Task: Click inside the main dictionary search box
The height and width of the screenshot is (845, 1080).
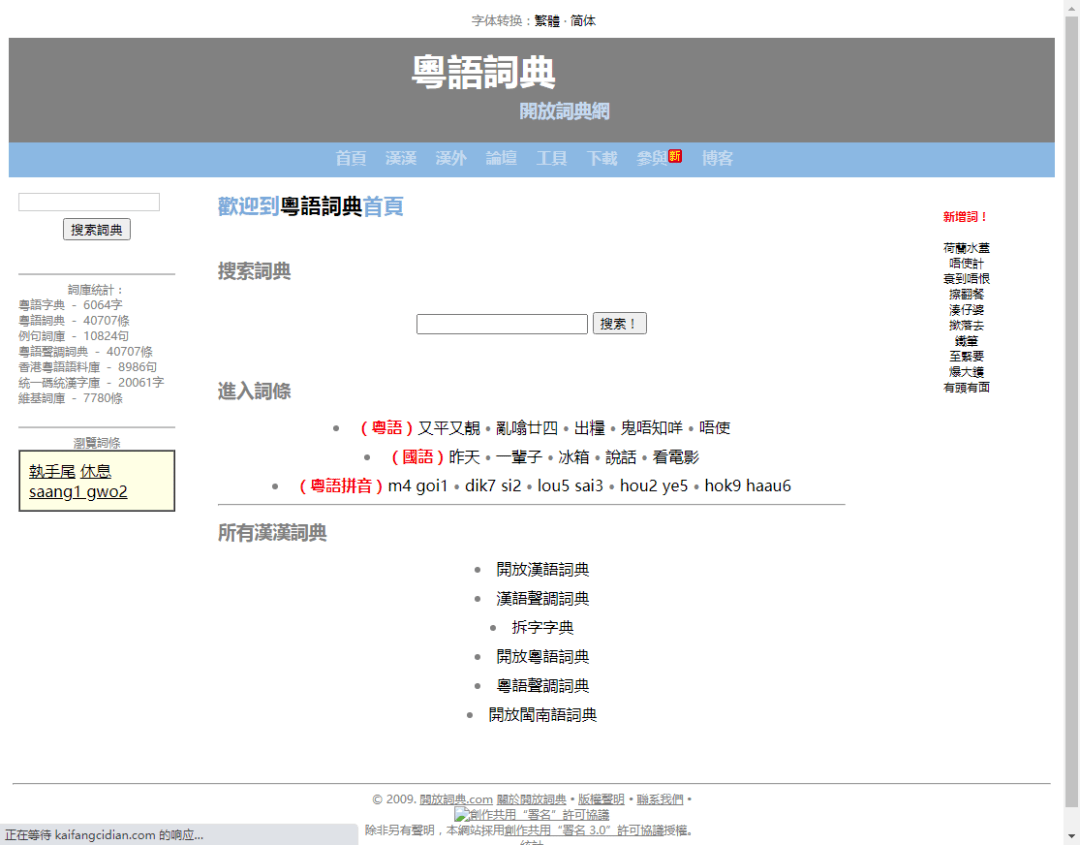Action: click(501, 323)
